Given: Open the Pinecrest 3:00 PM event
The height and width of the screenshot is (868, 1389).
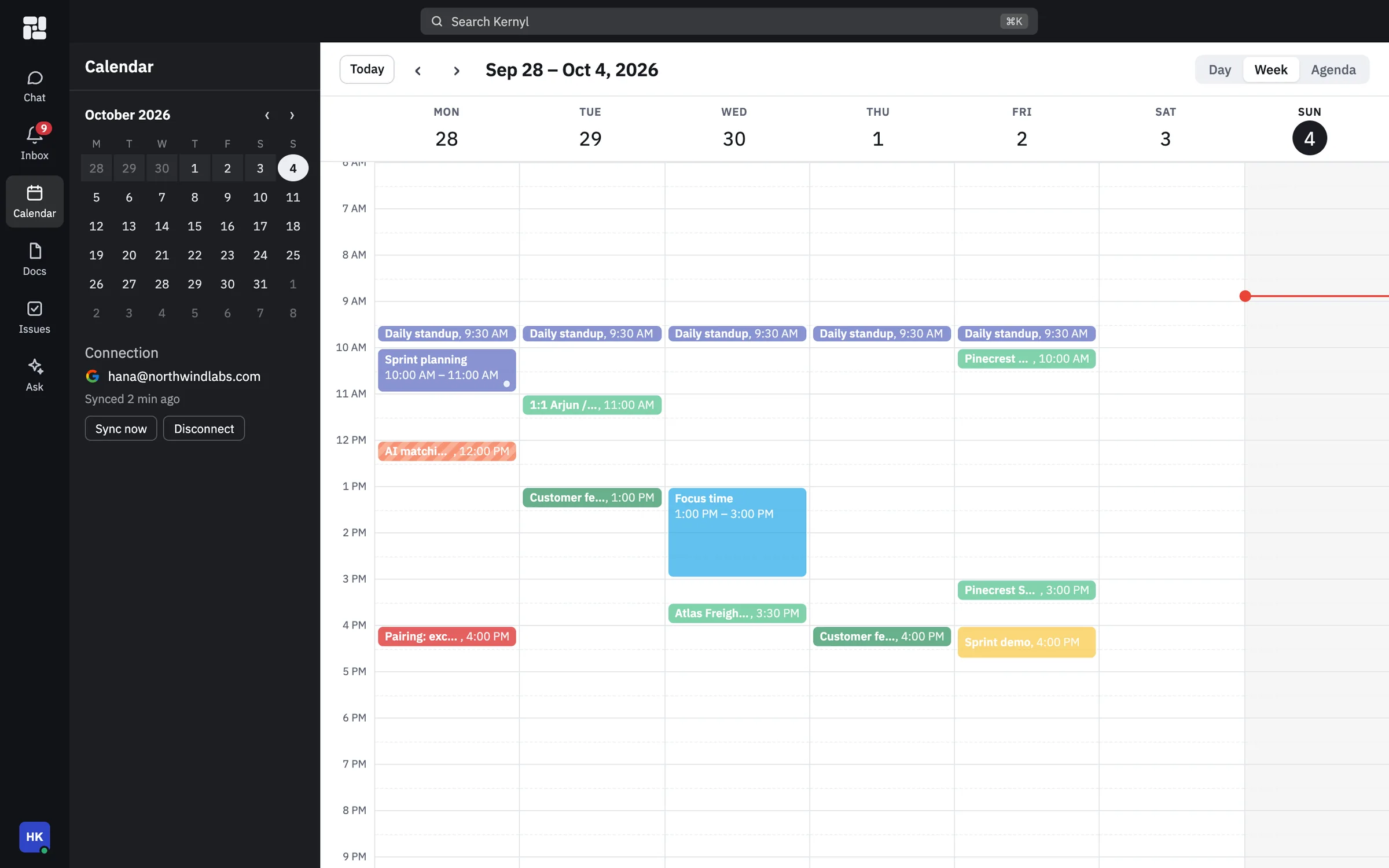Looking at the screenshot, I should [1026, 590].
